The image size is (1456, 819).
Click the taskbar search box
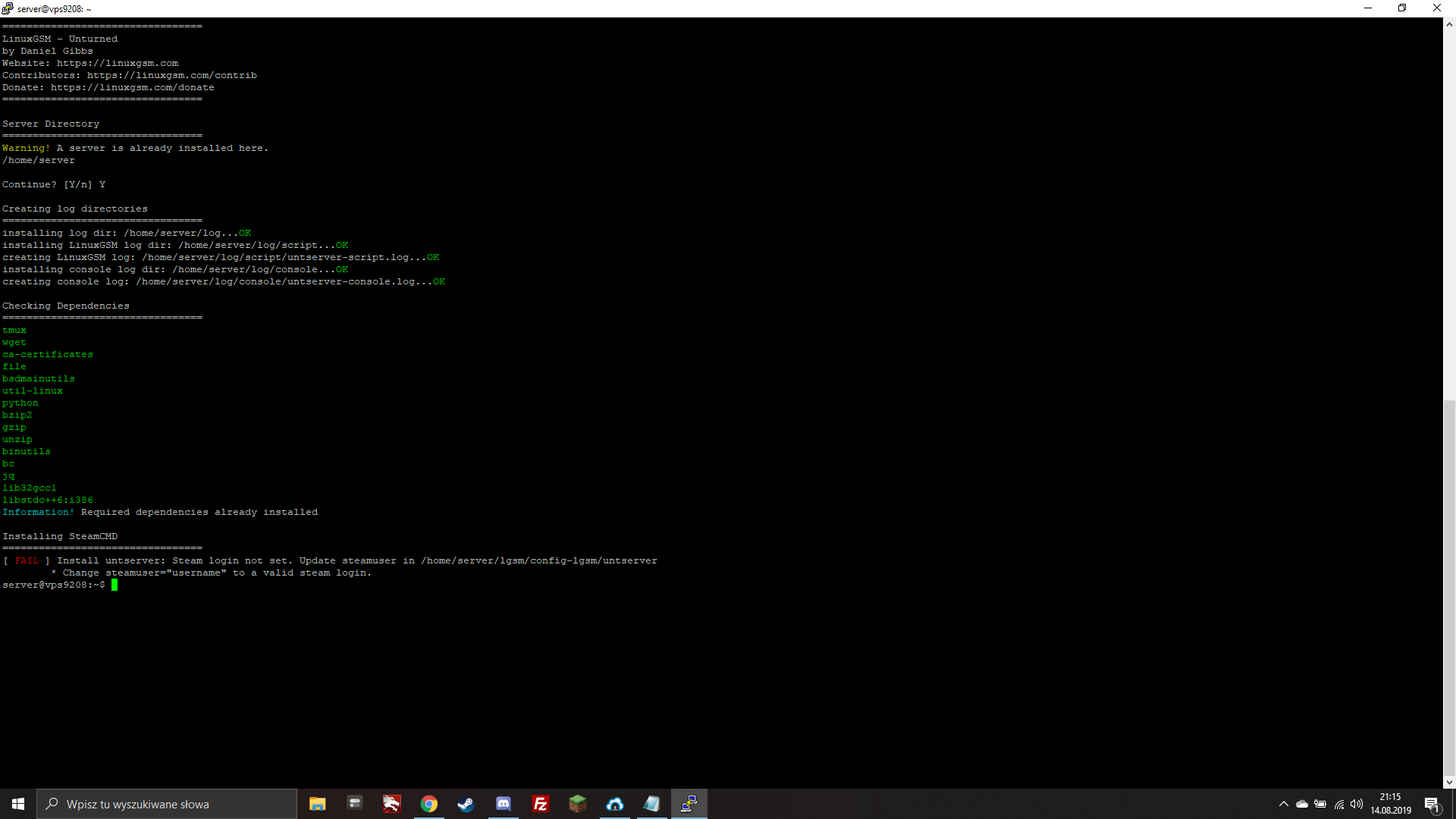[167, 804]
